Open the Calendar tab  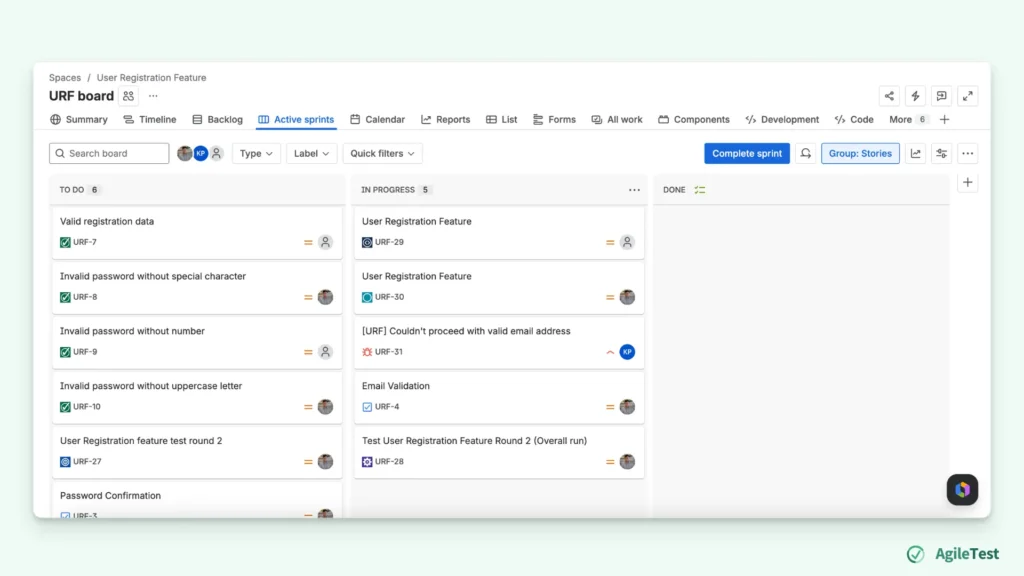tap(377, 120)
